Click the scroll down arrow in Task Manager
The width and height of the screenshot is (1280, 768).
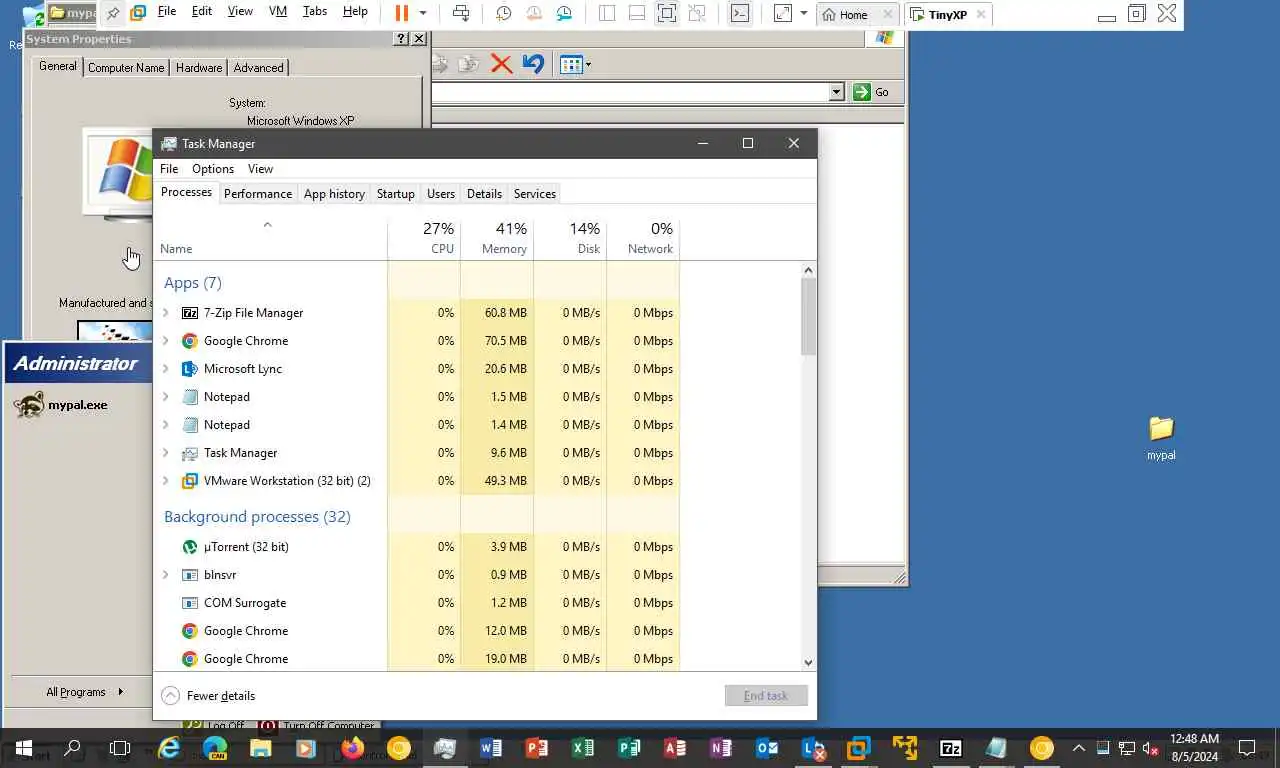tap(808, 662)
